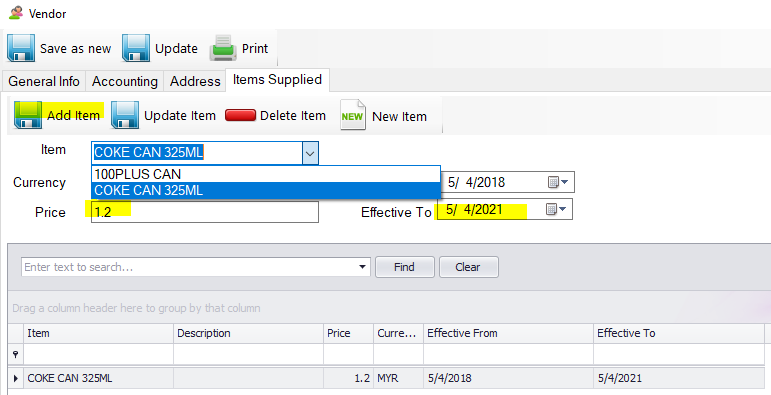The height and width of the screenshot is (395, 771).
Task: Click the Update Item label
Action: pos(180,116)
